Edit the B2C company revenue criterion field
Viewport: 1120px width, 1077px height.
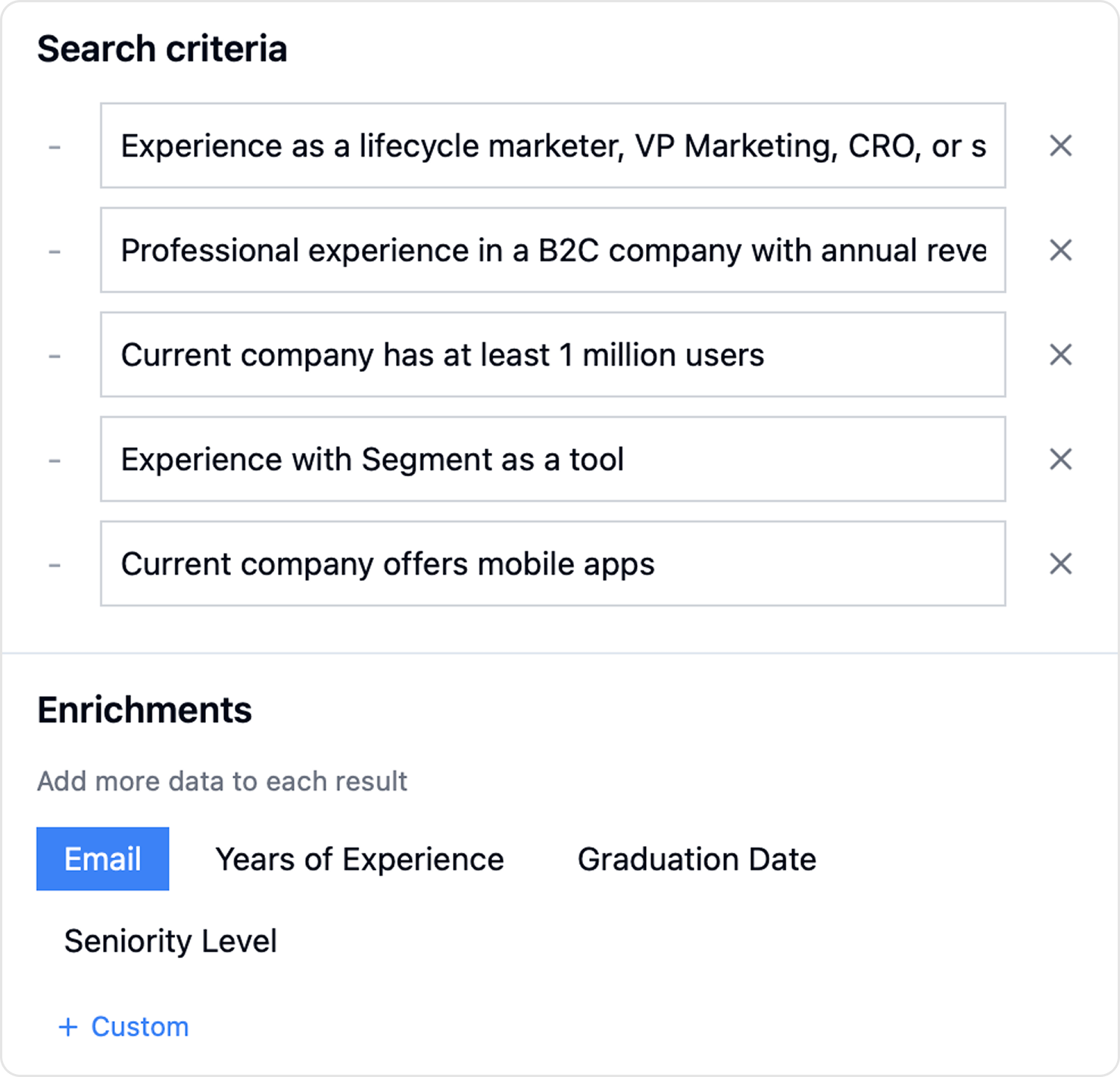[x=553, y=250]
